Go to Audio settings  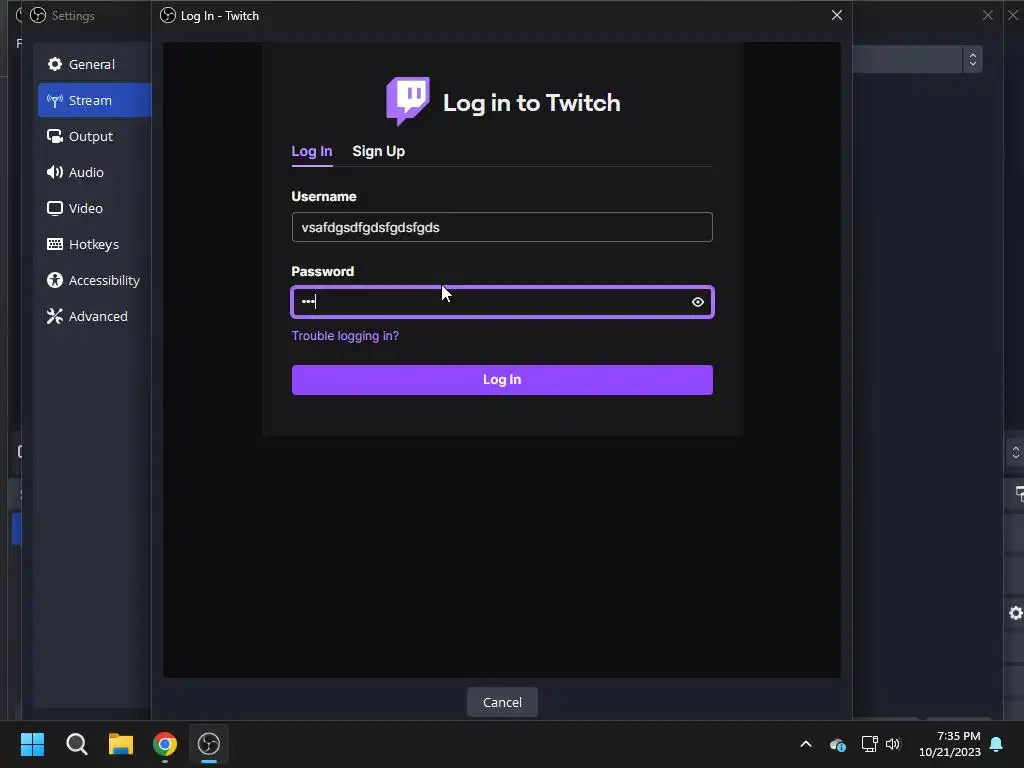pos(94,172)
